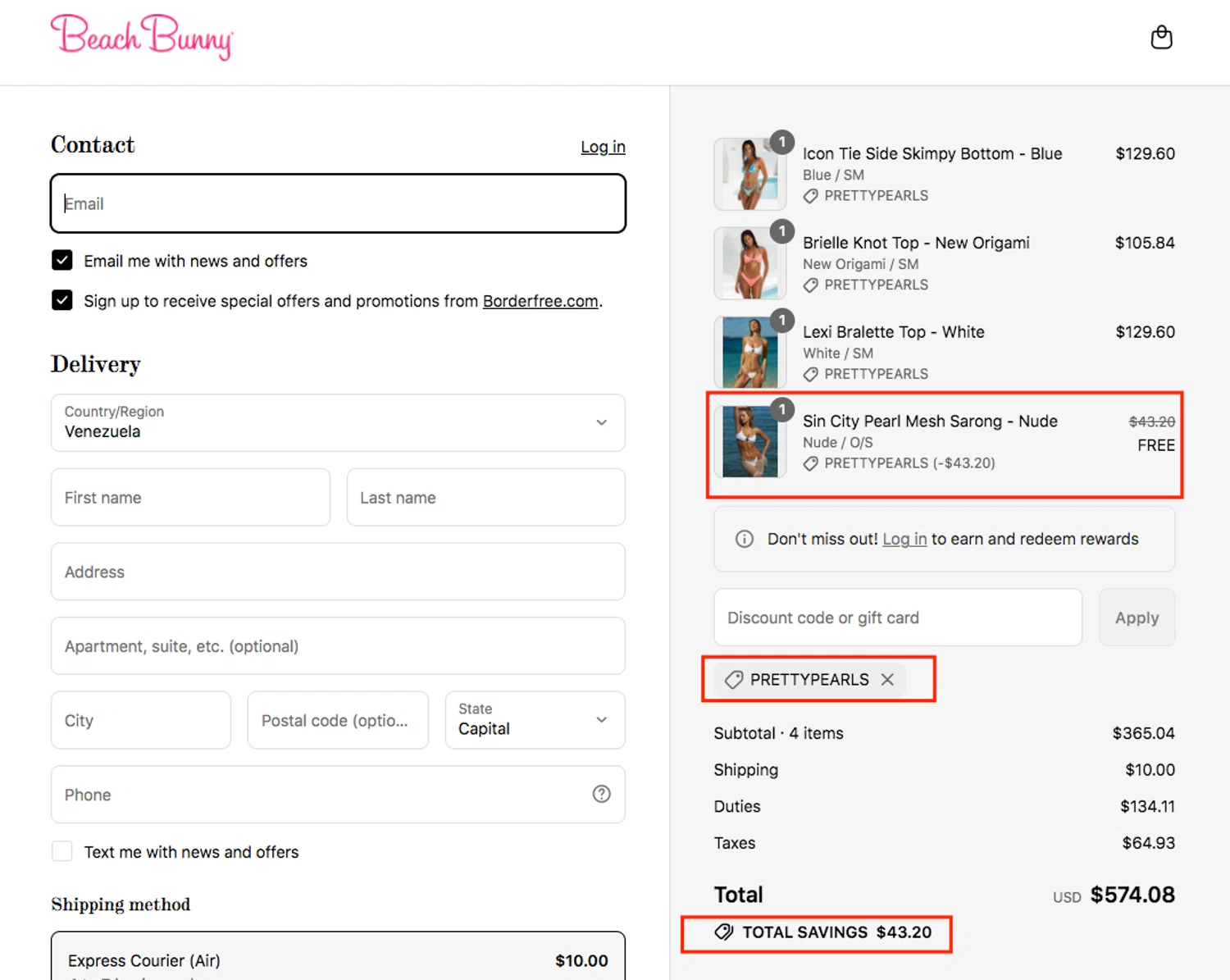Click the Address field
This screenshot has height=980, width=1230.
tap(338, 572)
